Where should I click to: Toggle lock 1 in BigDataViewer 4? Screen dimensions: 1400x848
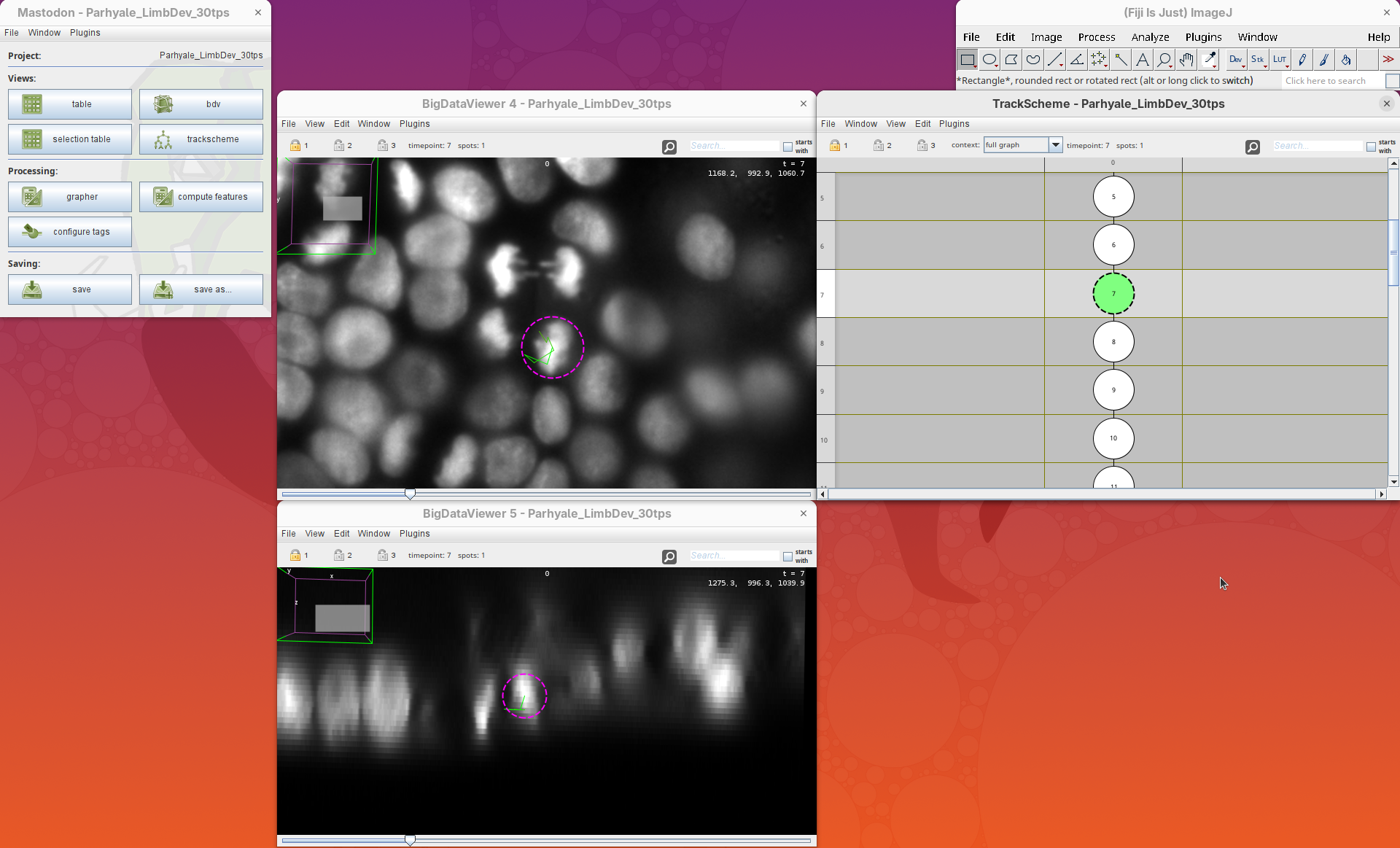[x=295, y=146]
